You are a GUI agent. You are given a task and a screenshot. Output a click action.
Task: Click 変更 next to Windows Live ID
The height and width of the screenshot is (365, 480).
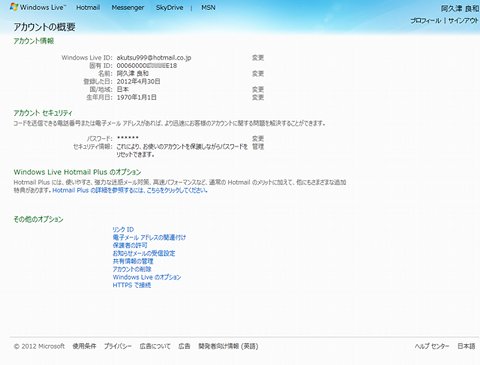pos(258,58)
